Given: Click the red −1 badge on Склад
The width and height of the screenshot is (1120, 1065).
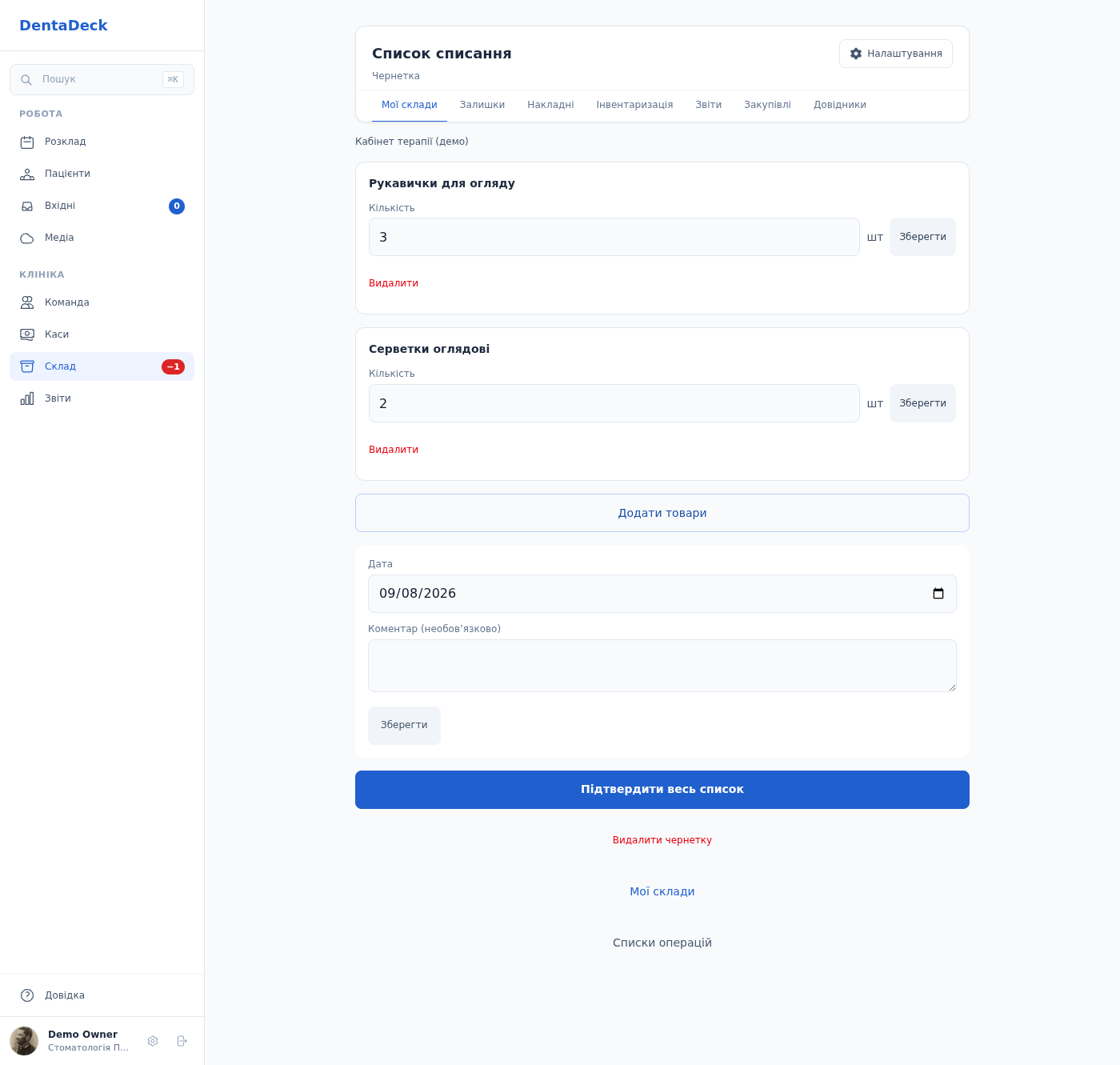Looking at the screenshot, I should coord(173,366).
